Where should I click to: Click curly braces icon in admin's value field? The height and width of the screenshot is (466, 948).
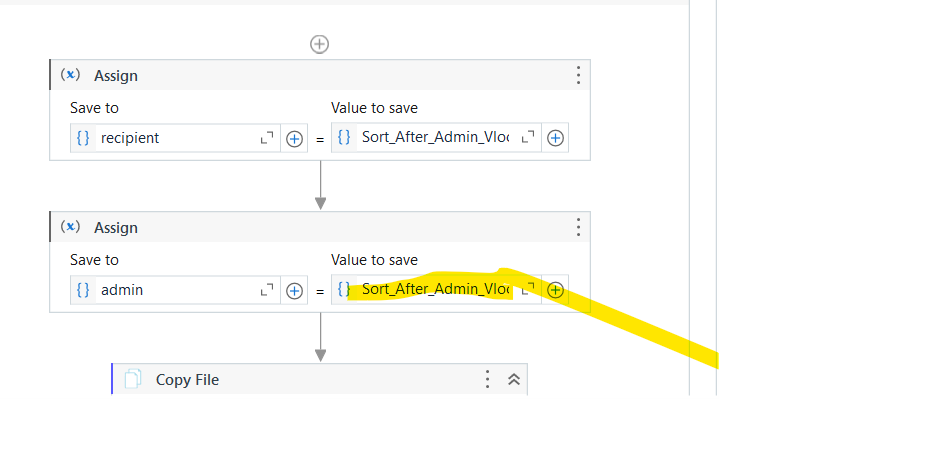[x=344, y=290]
